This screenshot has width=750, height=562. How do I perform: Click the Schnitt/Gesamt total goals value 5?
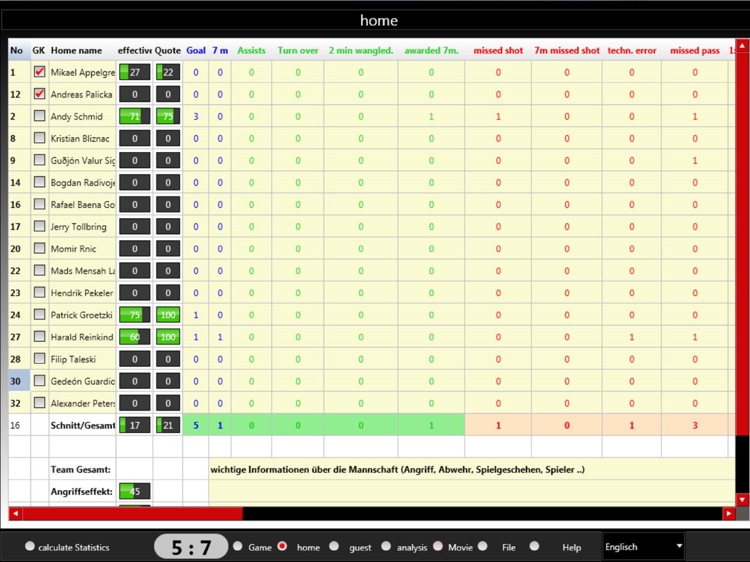point(196,425)
